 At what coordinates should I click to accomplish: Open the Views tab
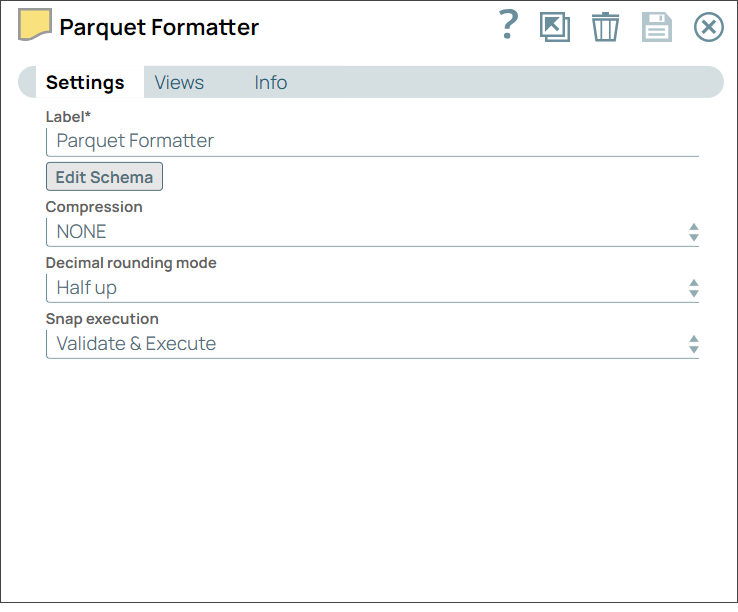(x=179, y=83)
